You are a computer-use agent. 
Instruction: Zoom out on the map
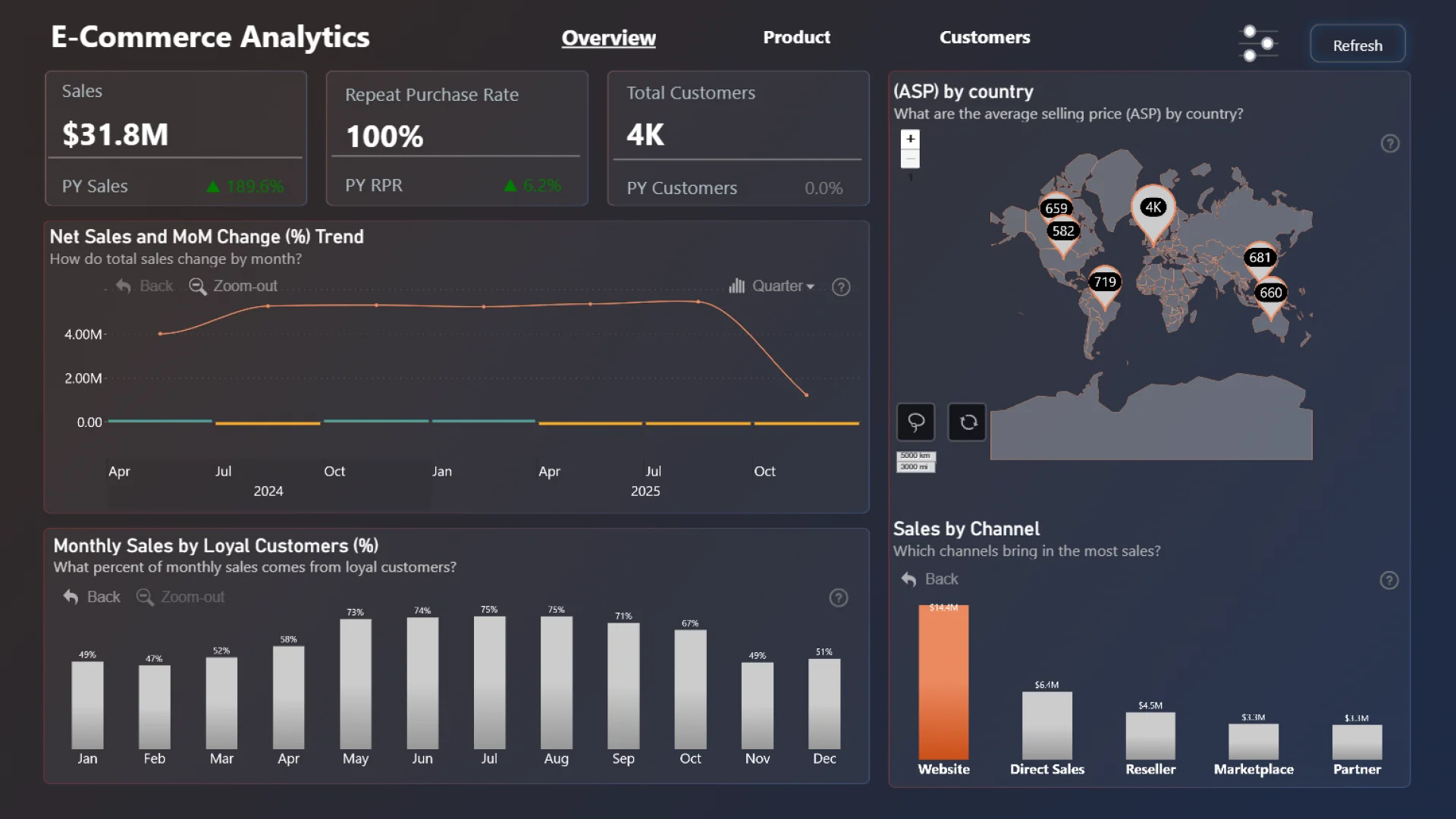(x=910, y=158)
